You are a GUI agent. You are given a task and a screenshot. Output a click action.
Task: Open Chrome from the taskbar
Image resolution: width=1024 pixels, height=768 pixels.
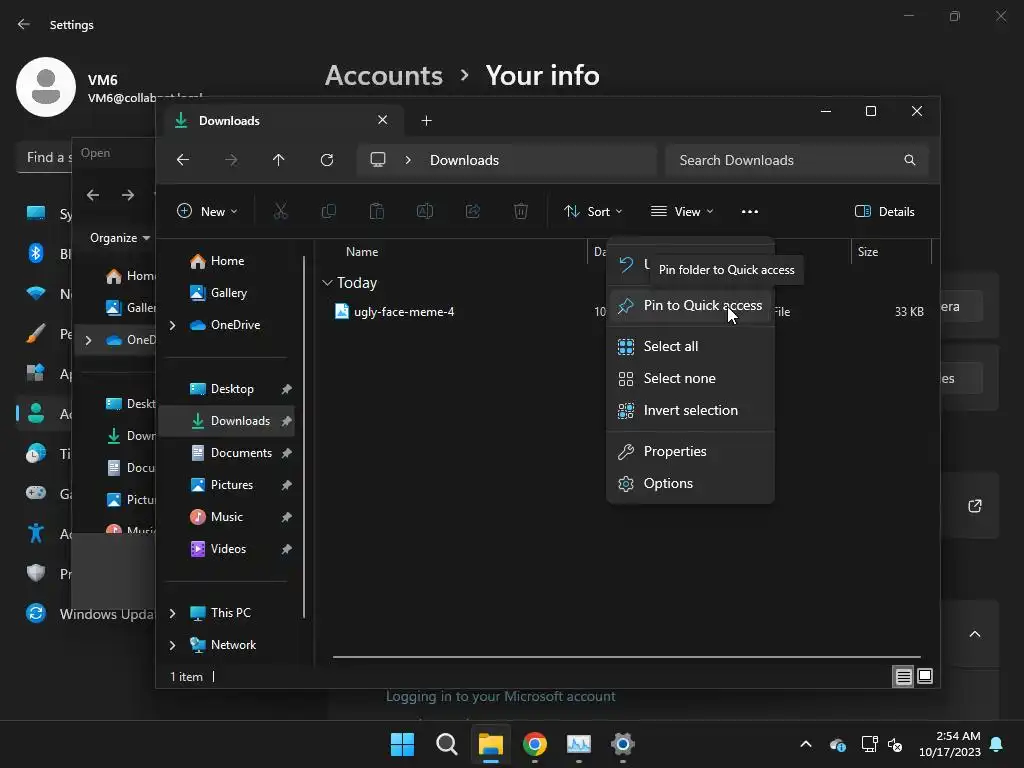point(535,744)
